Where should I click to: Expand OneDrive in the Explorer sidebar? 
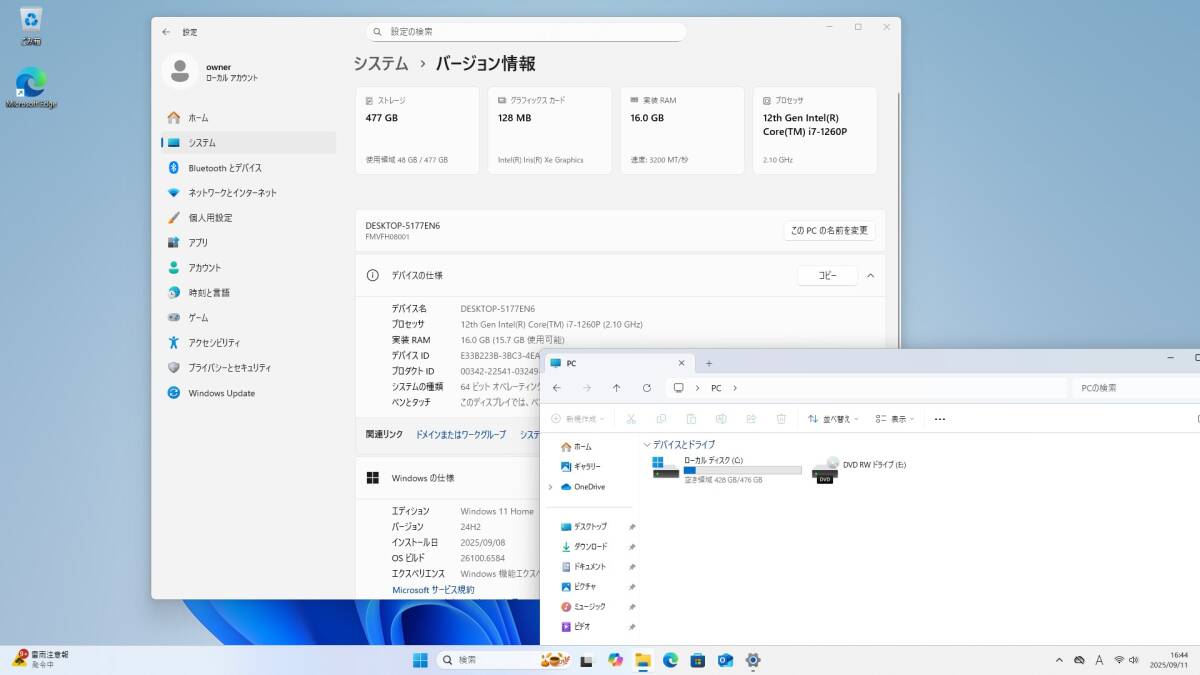tap(549, 487)
